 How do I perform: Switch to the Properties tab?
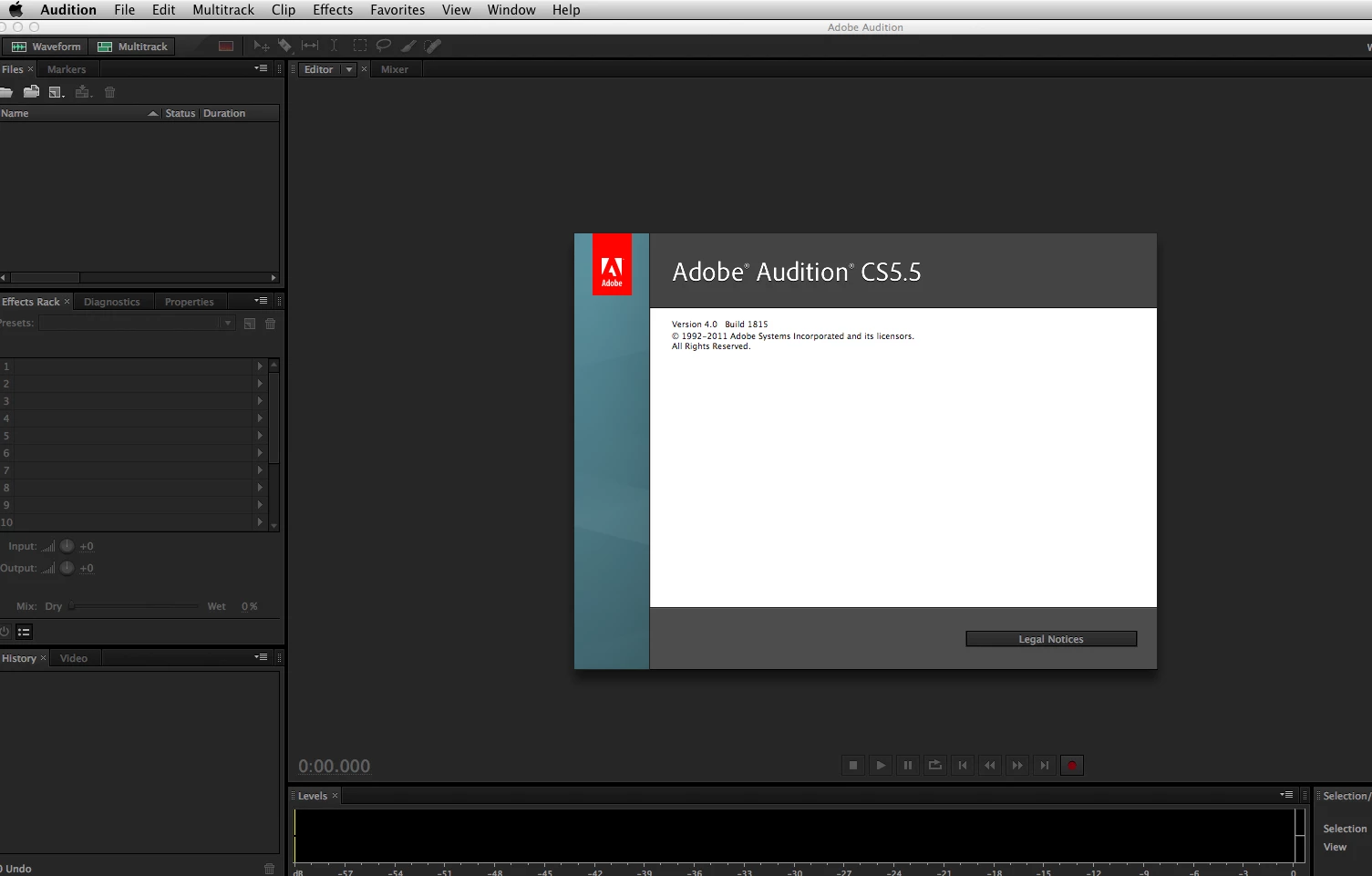coord(190,302)
